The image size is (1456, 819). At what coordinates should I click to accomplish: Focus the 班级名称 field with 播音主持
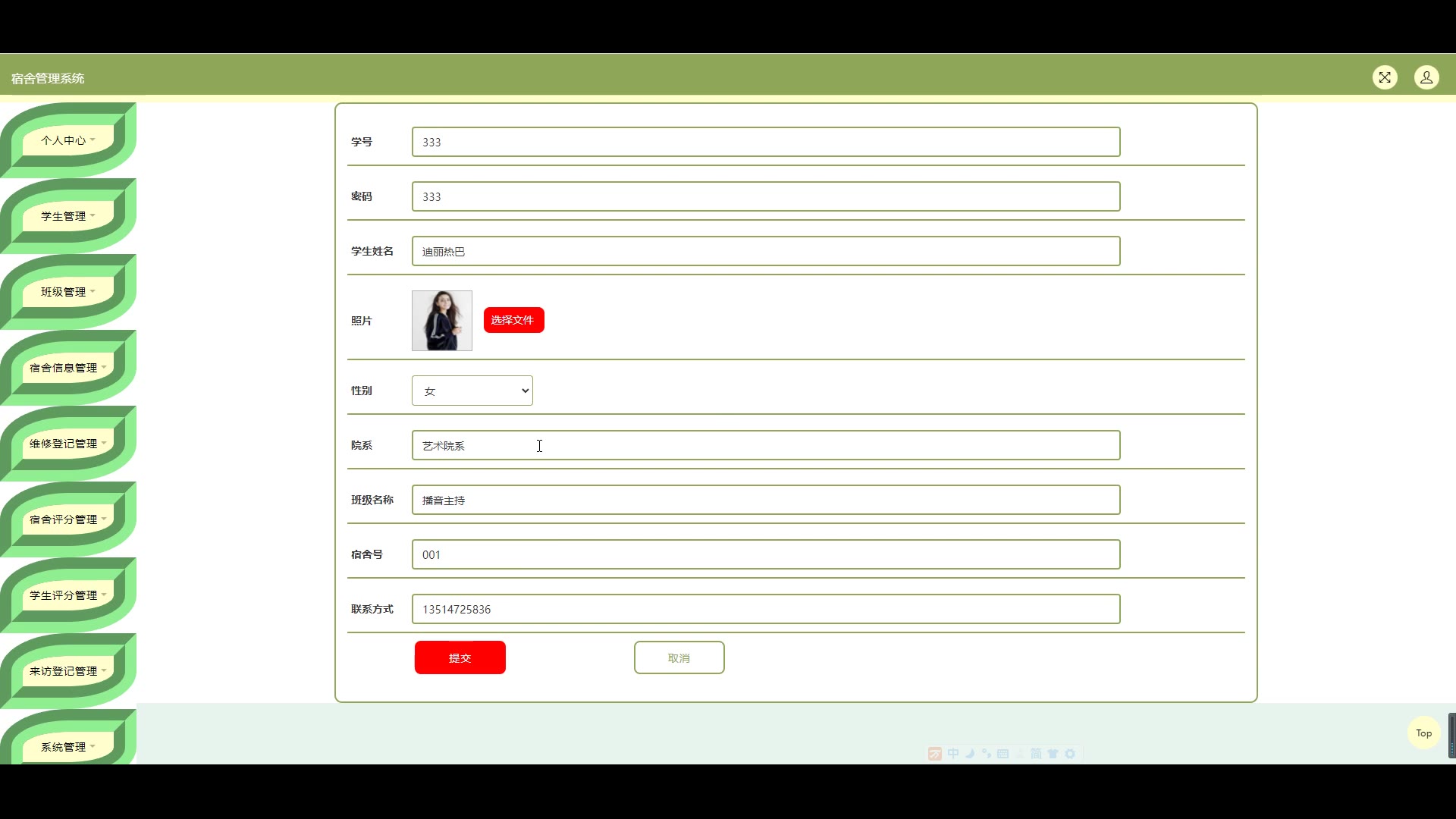click(x=766, y=500)
